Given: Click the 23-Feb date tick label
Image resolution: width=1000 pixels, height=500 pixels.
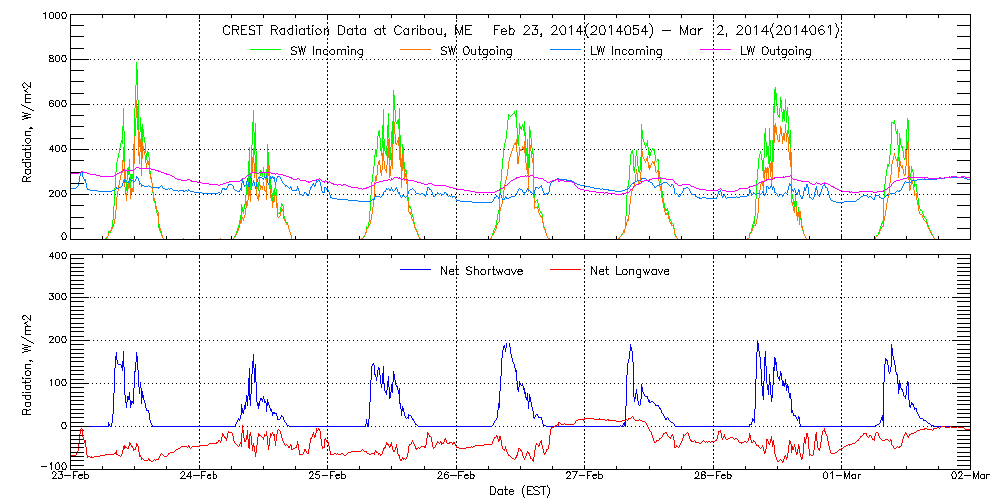Looking at the screenshot, I should coord(72,476).
